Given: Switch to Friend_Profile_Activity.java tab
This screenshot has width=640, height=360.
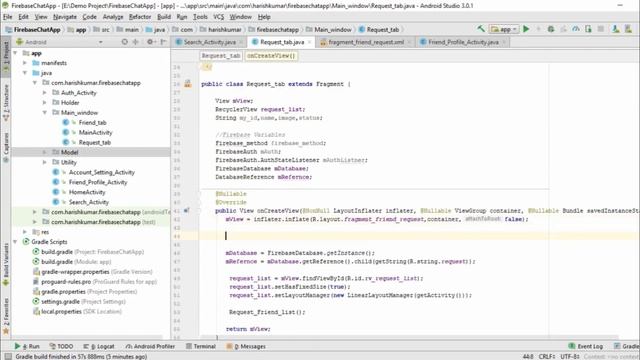Looking at the screenshot, I should (463, 42).
